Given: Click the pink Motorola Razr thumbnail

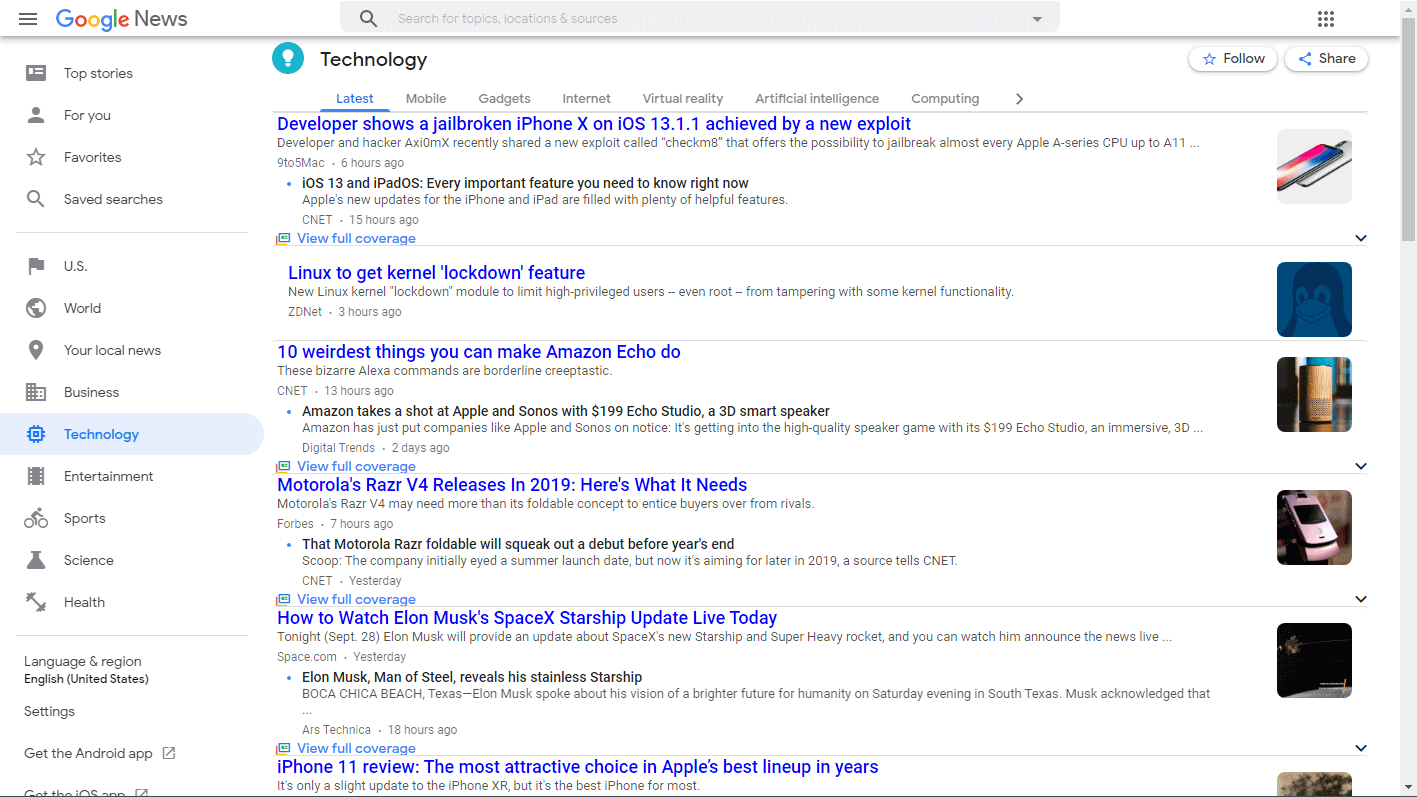Looking at the screenshot, I should click(1314, 528).
